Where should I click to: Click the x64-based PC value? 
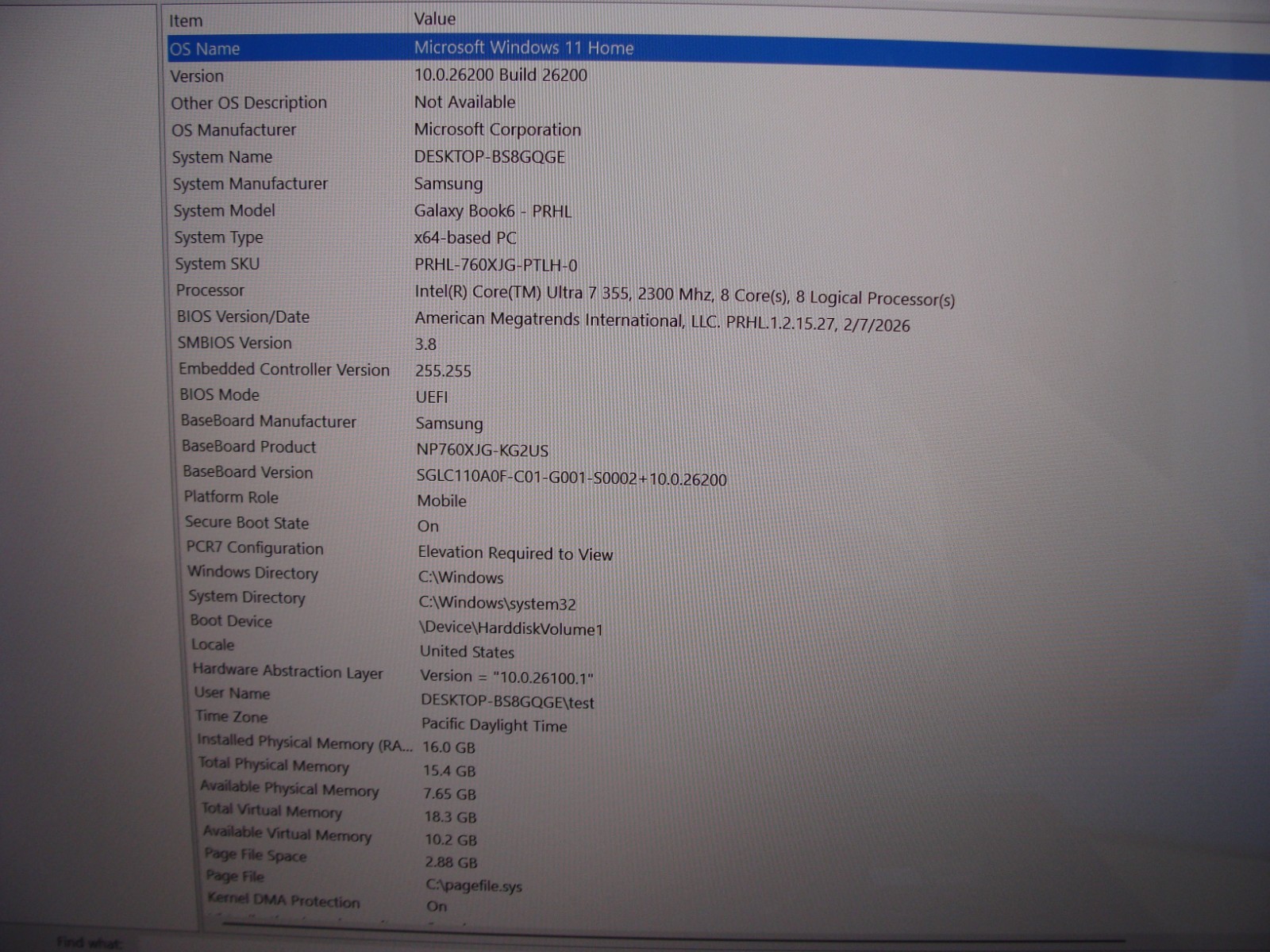pos(465,238)
